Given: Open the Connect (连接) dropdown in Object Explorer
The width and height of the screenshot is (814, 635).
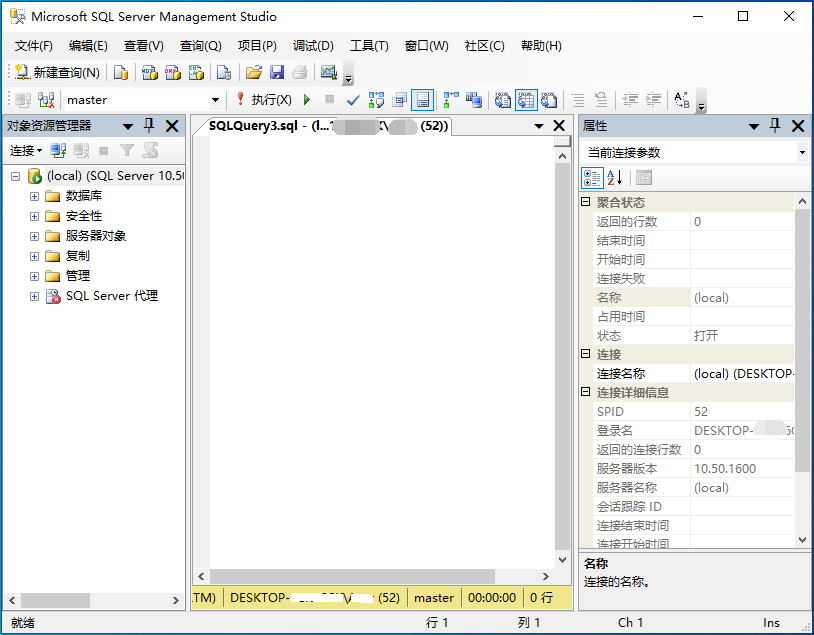Looking at the screenshot, I should pyautogui.click(x=25, y=151).
